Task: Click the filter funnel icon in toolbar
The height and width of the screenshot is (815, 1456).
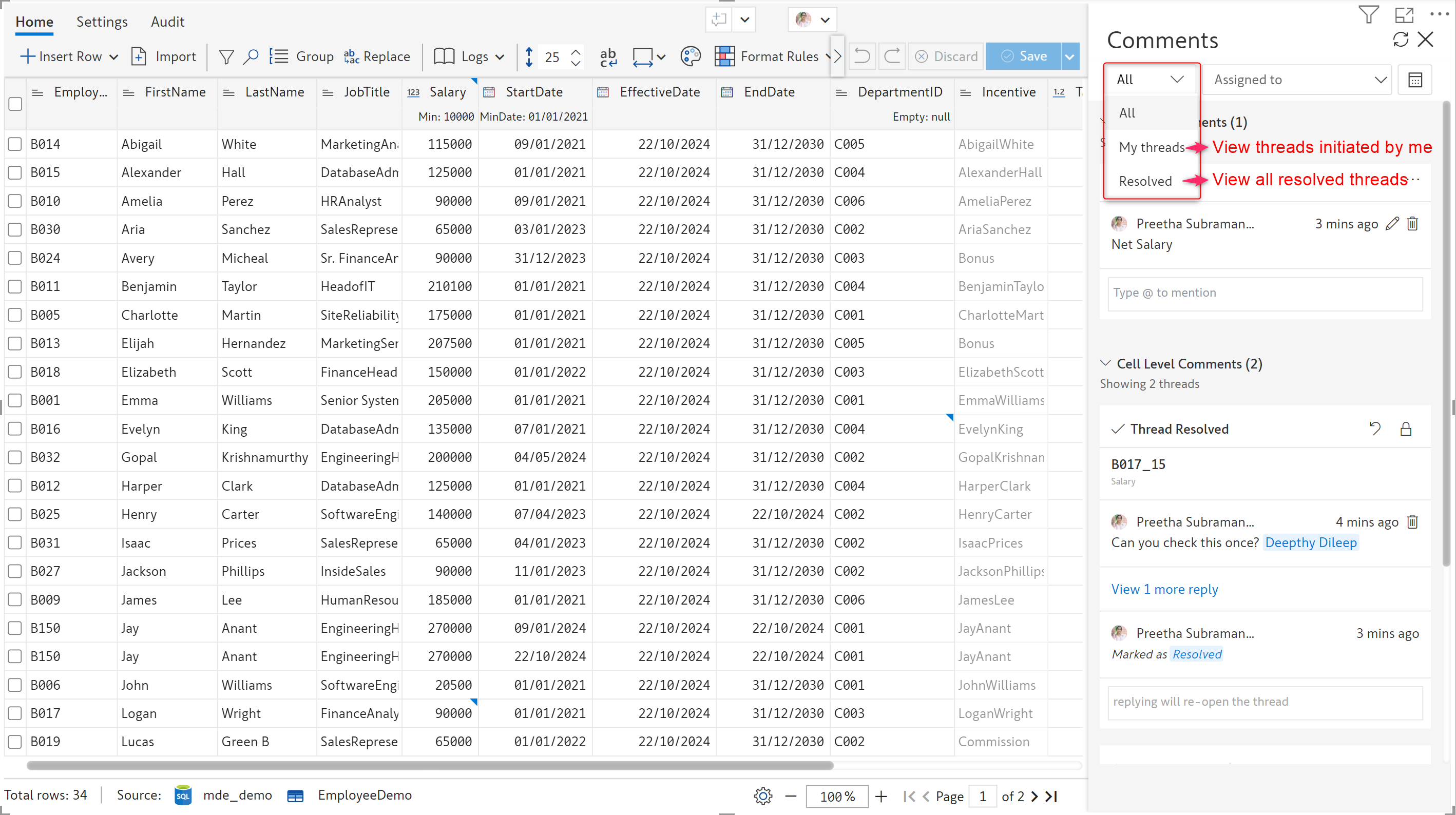Action: click(226, 56)
